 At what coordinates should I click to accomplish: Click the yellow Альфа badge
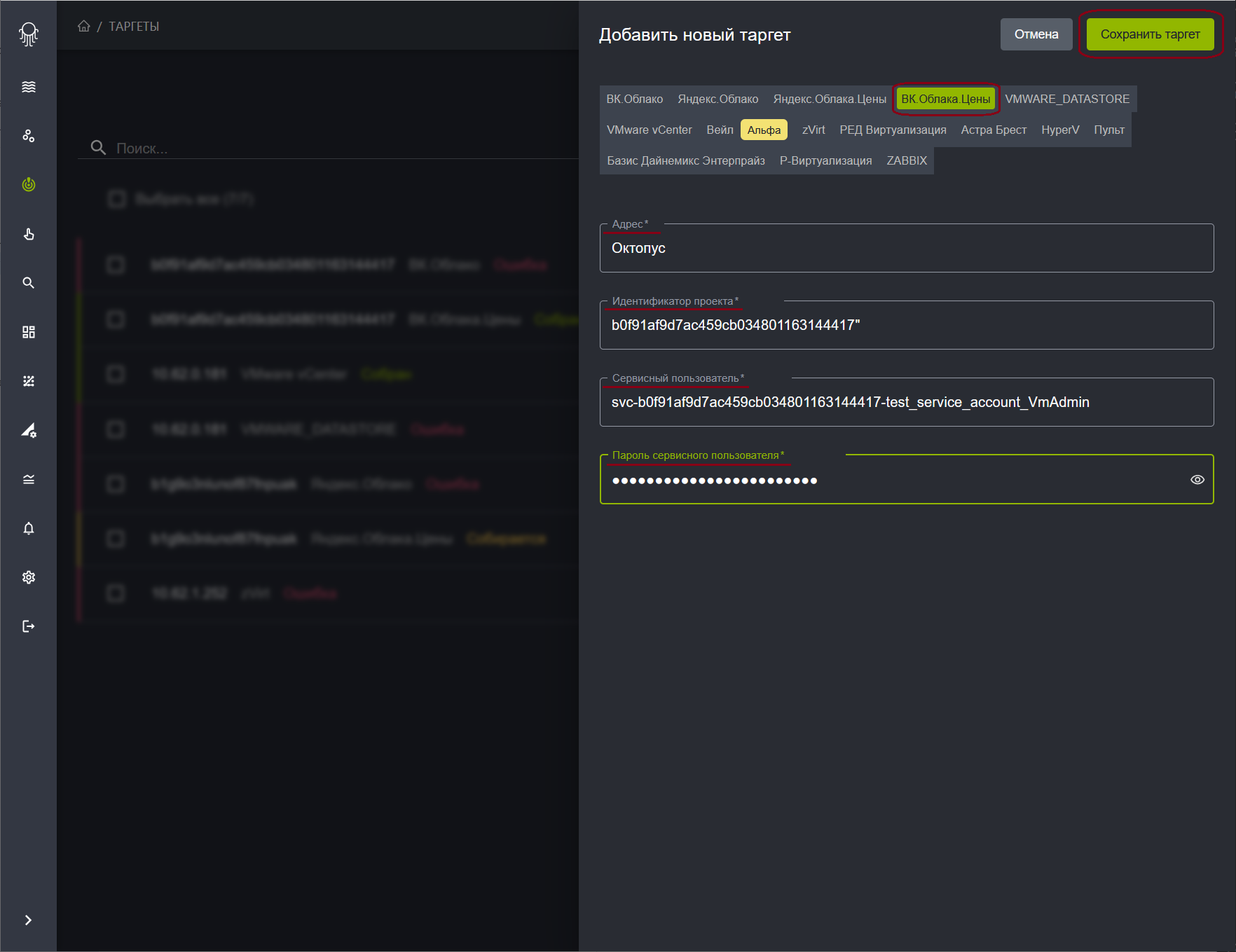764,130
